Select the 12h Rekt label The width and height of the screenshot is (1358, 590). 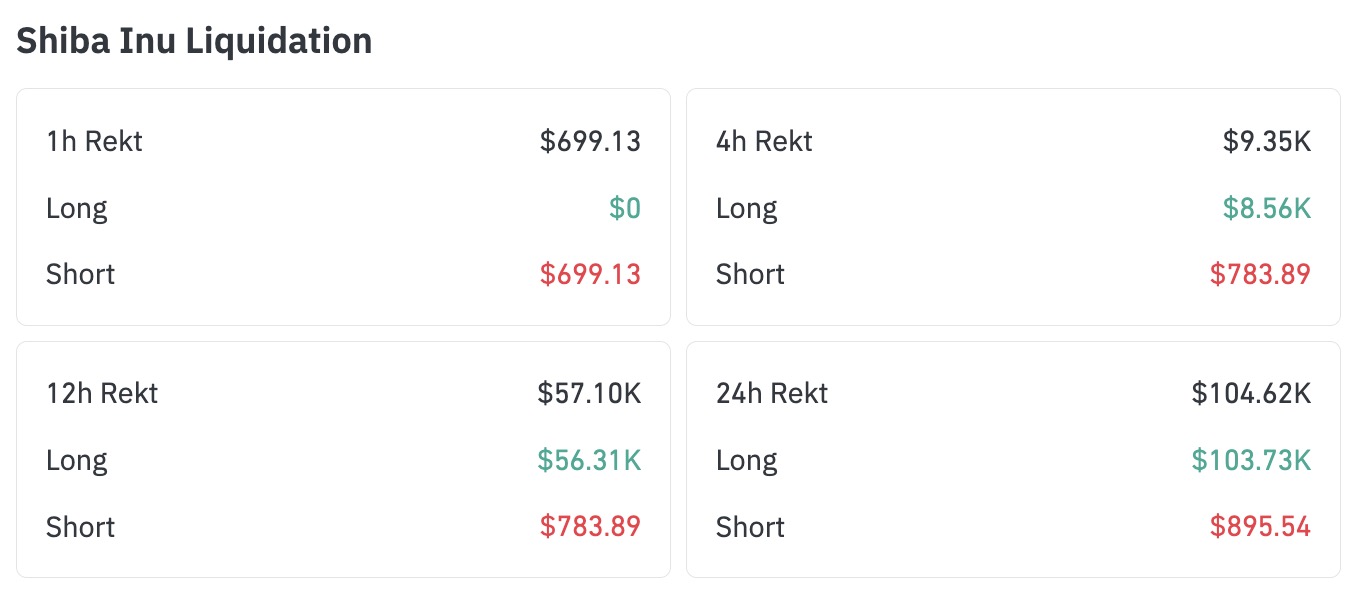pos(102,393)
